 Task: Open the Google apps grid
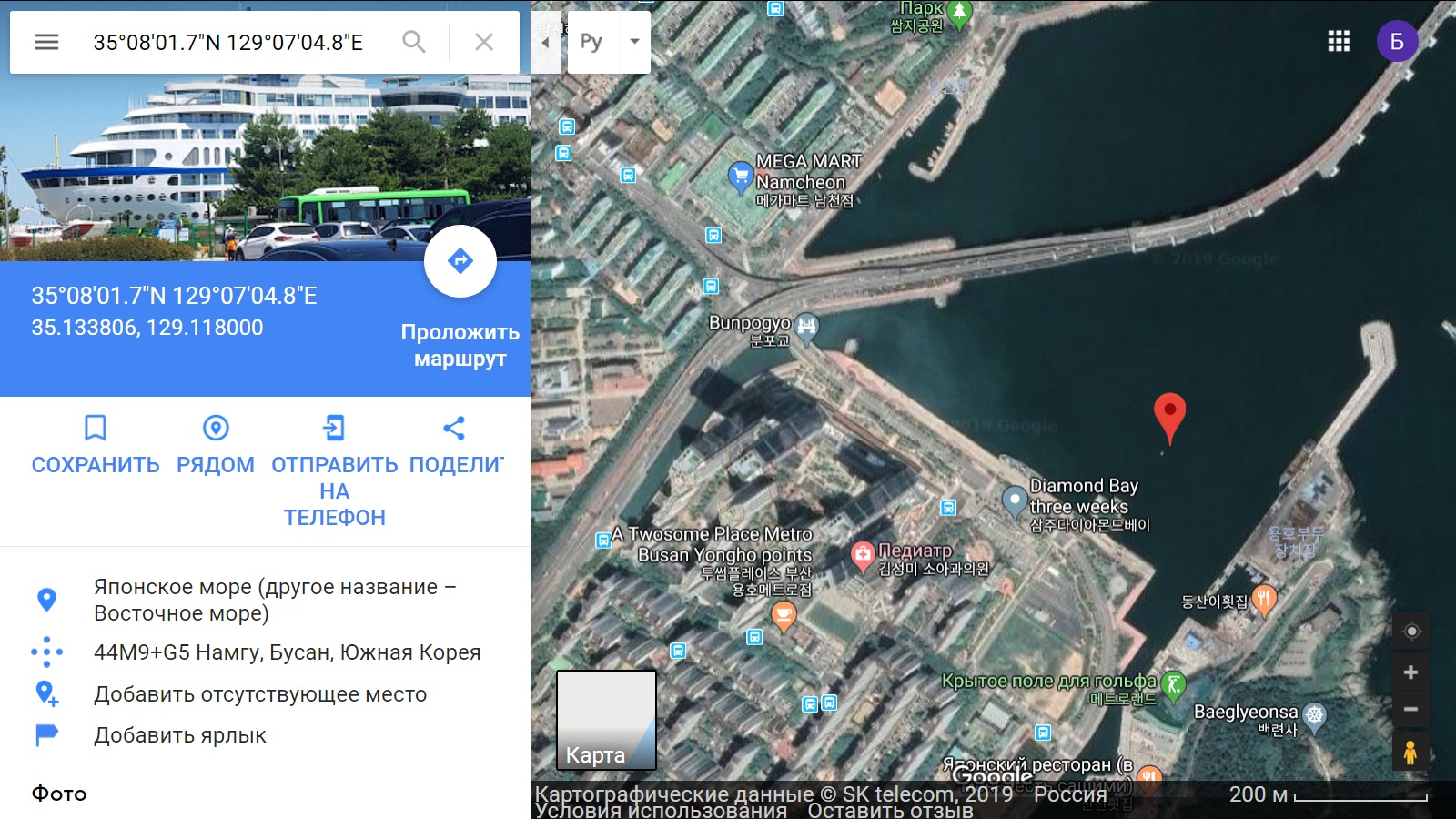point(1339,41)
